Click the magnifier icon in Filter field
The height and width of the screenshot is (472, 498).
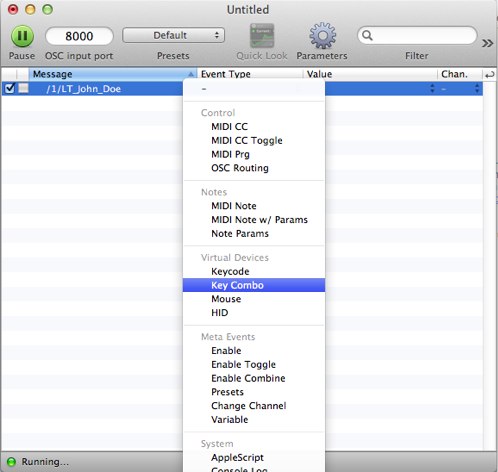367,35
